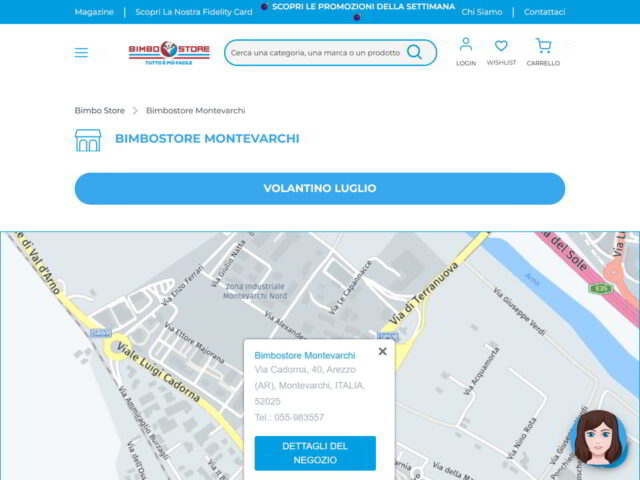The width and height of the screenshot is (640, 480).
Task: Click Viale Luigi Cadorna map label
Action: click(159, 372)
